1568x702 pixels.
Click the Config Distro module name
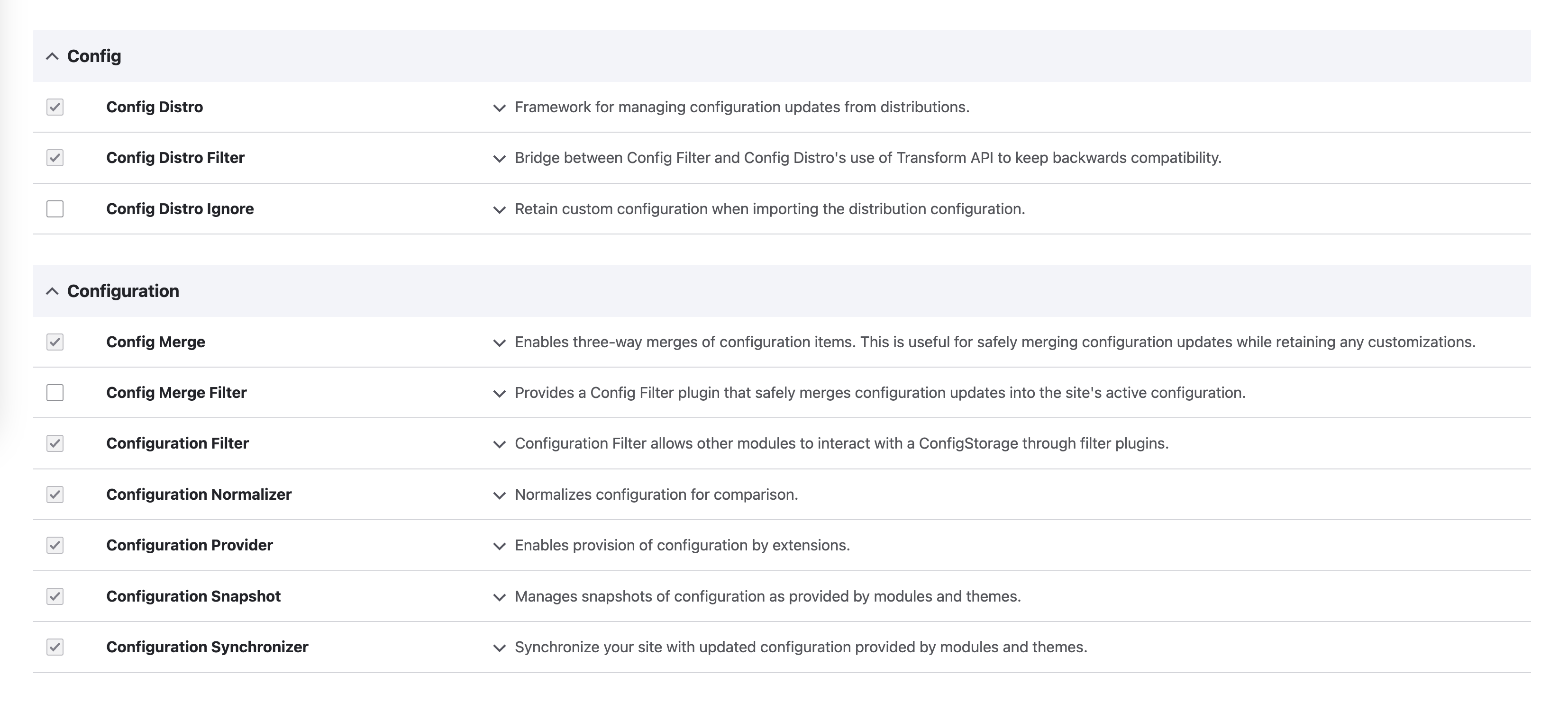pos(155,108)
